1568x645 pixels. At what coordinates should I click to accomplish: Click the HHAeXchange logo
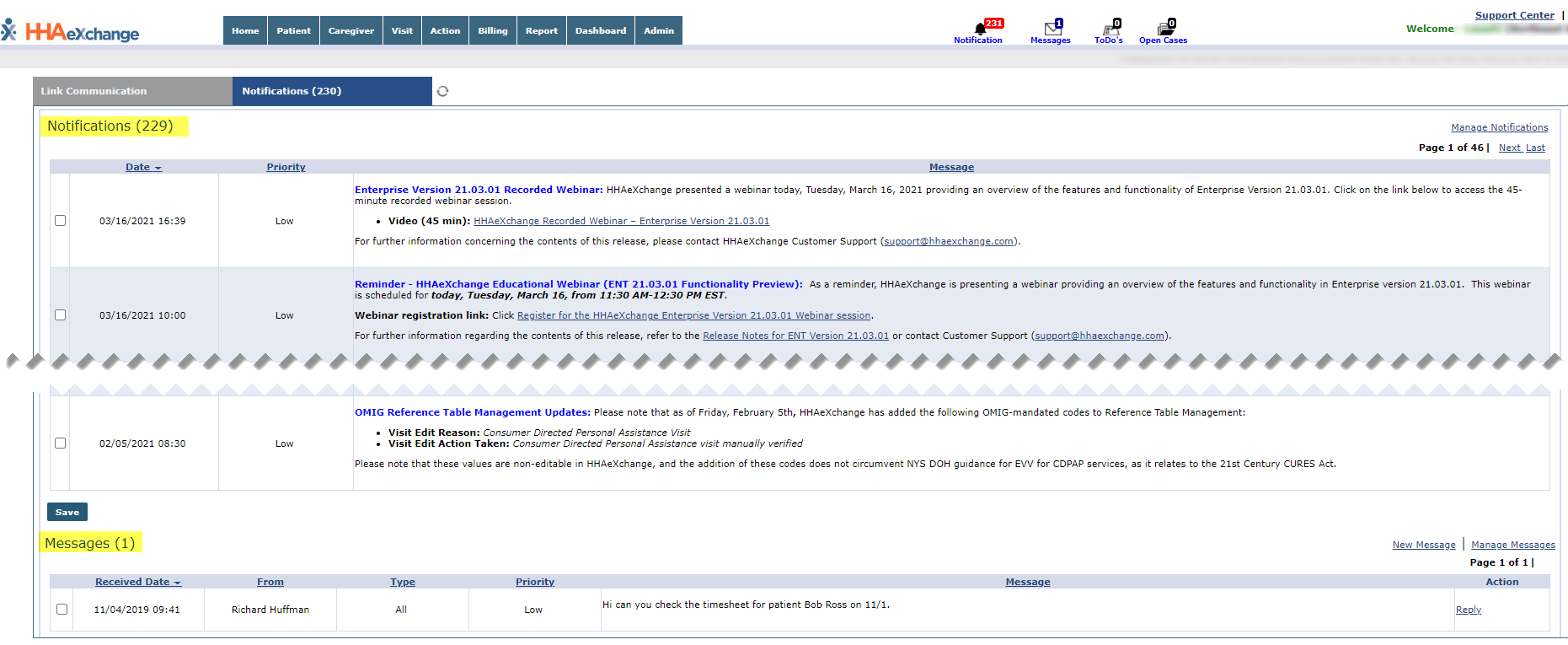72,32
